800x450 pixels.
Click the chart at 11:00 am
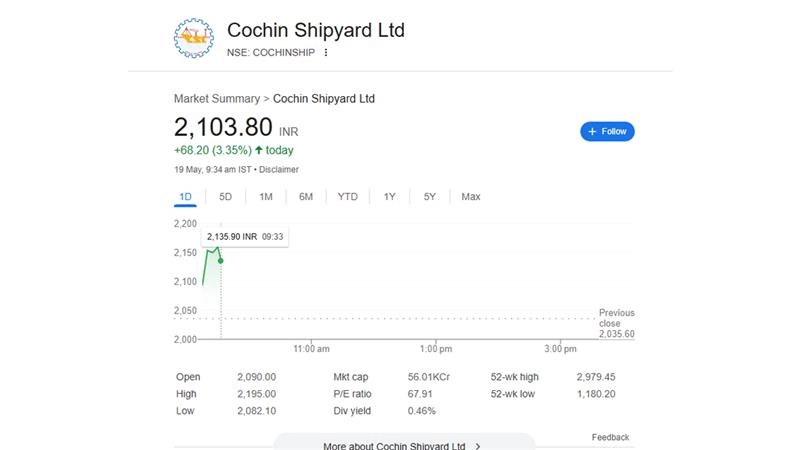click(311, 300)
